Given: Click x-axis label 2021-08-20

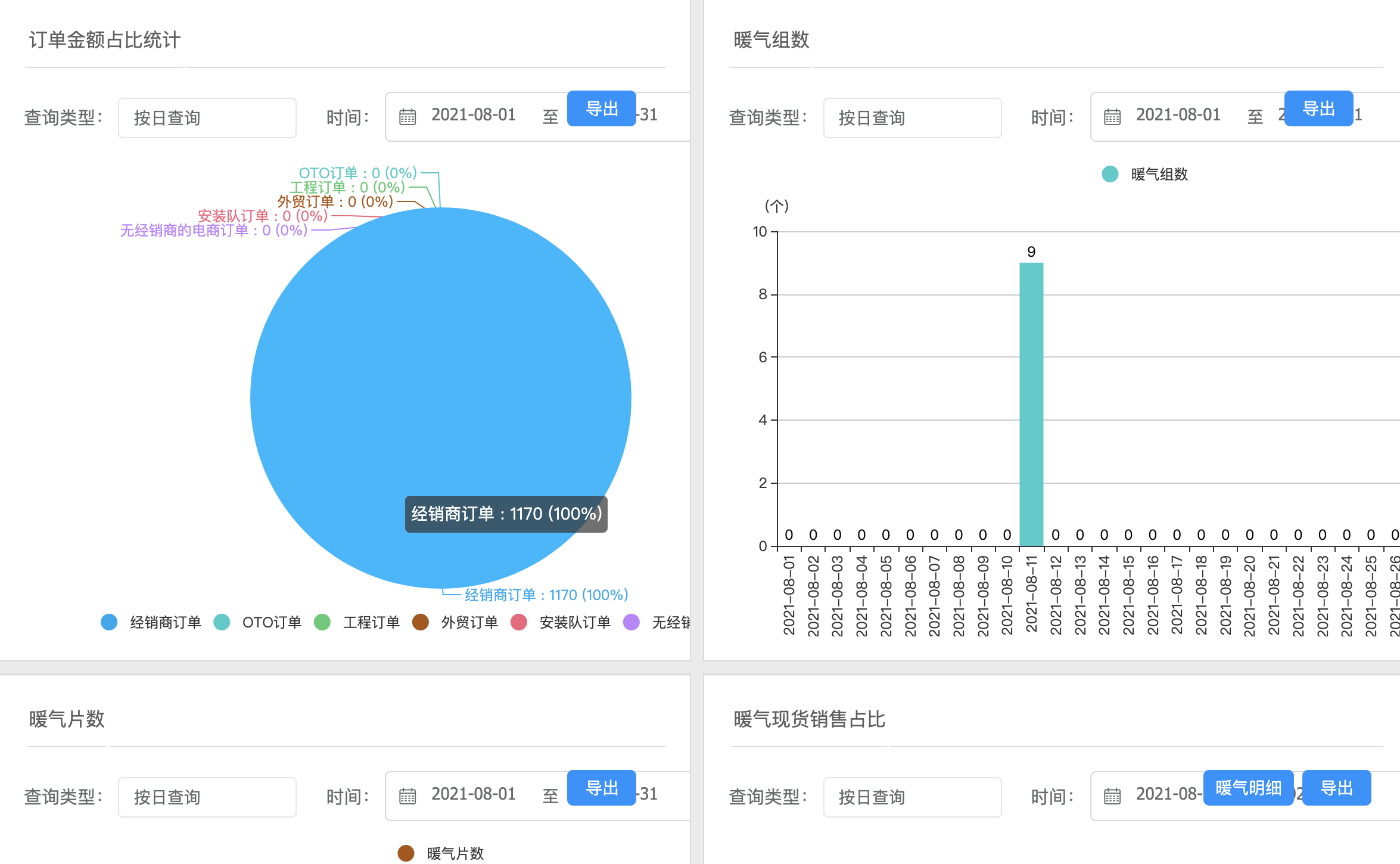Looking at the screenshot, I should click(x=1249, y=595).
